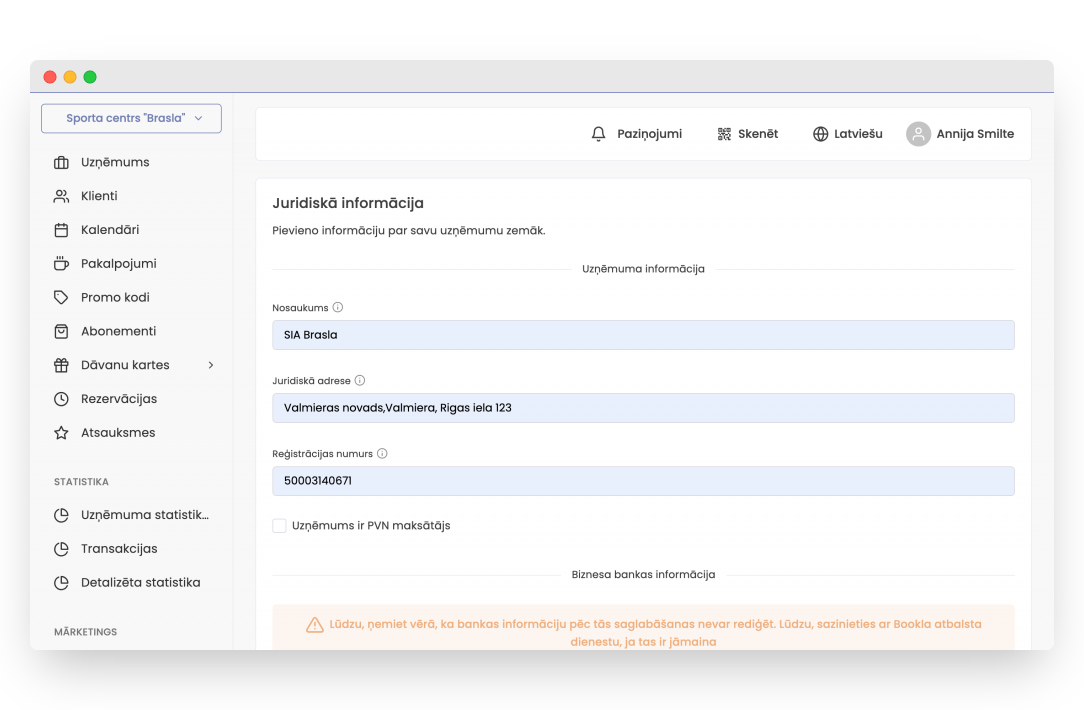The image size is (1084, 710).
Task: Click the Reģistrācijas numurs input field
Action: point(643,481)
